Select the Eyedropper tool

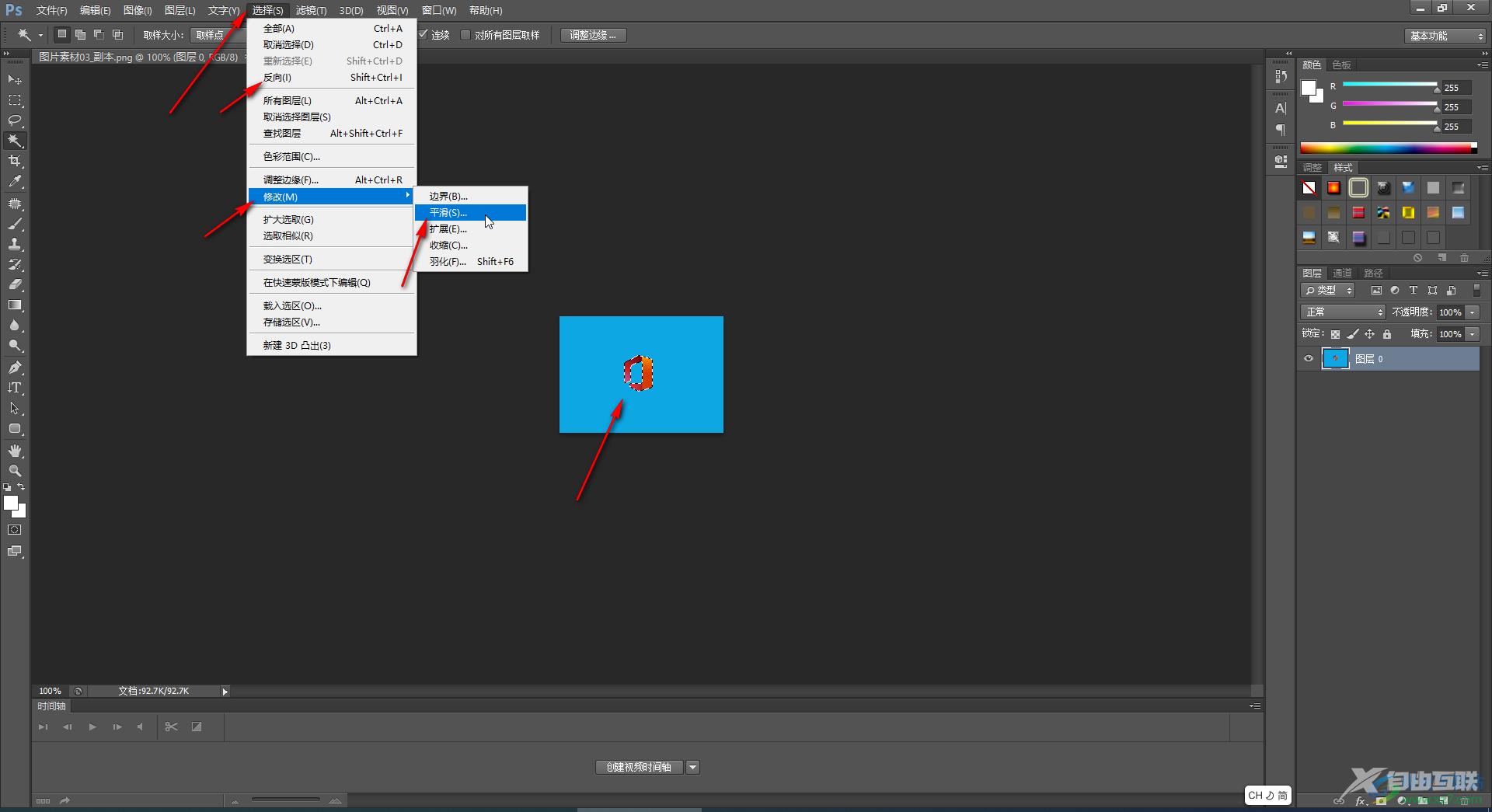pos(15,182)
